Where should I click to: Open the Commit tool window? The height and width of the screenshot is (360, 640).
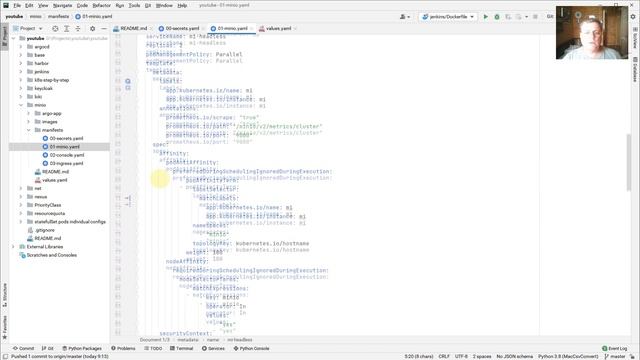click(x=23, y=349)
